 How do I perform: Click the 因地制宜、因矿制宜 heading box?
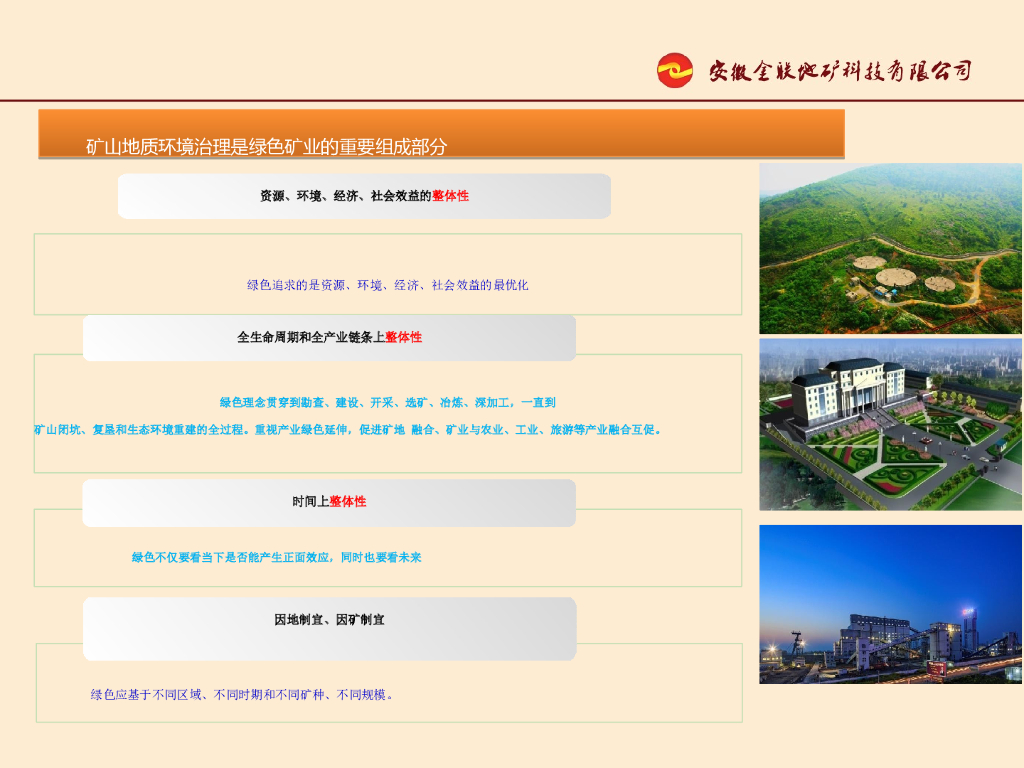(330, 629)
